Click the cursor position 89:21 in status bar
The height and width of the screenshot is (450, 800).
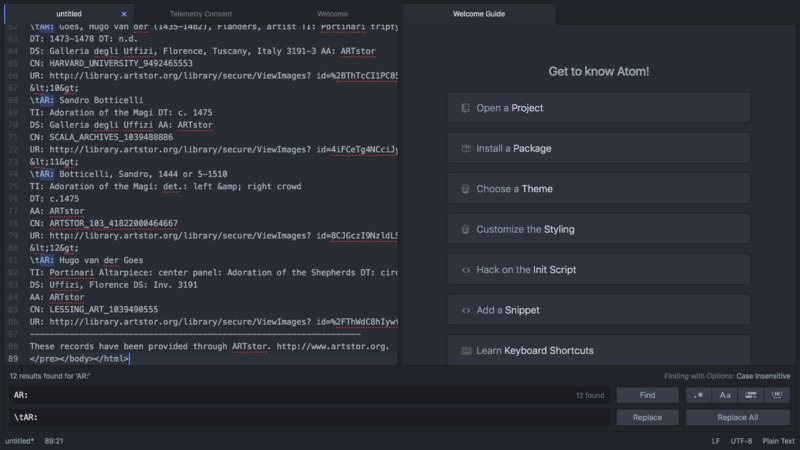tap(54, 441)
